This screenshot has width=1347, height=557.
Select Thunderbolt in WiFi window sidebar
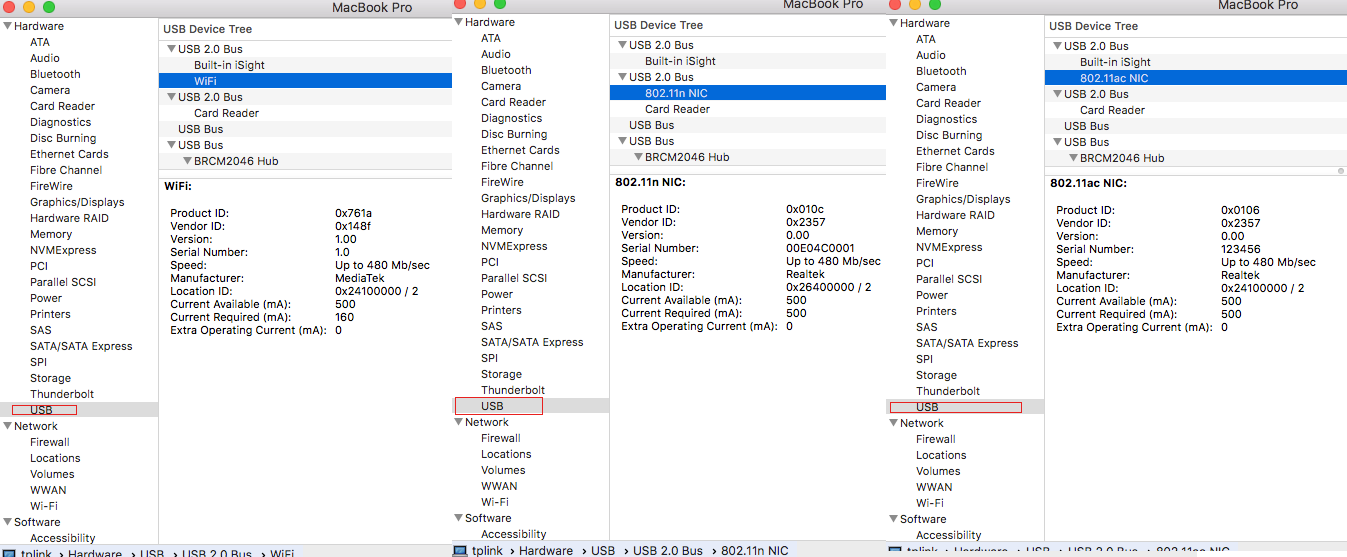(x=62, y=394)
